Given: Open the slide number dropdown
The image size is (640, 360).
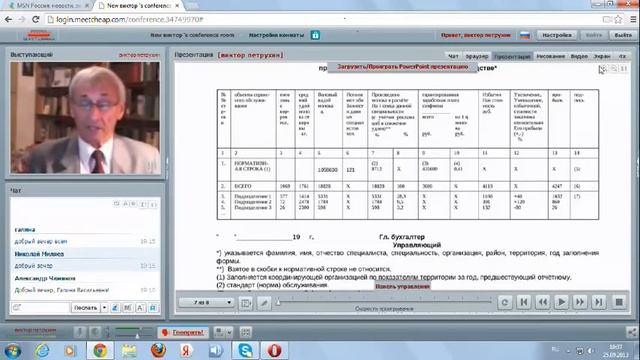Looking at the screenshot, I should 207,302.
